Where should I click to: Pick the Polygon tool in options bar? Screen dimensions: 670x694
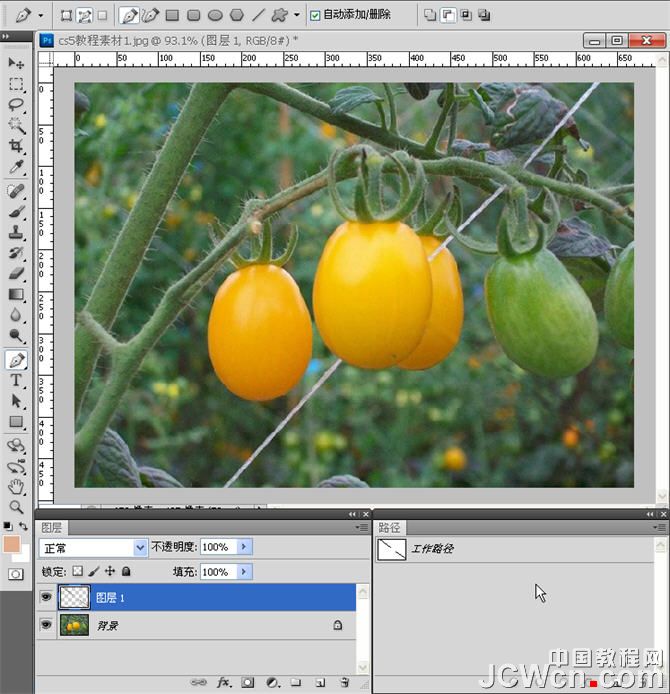click(237, 16)
